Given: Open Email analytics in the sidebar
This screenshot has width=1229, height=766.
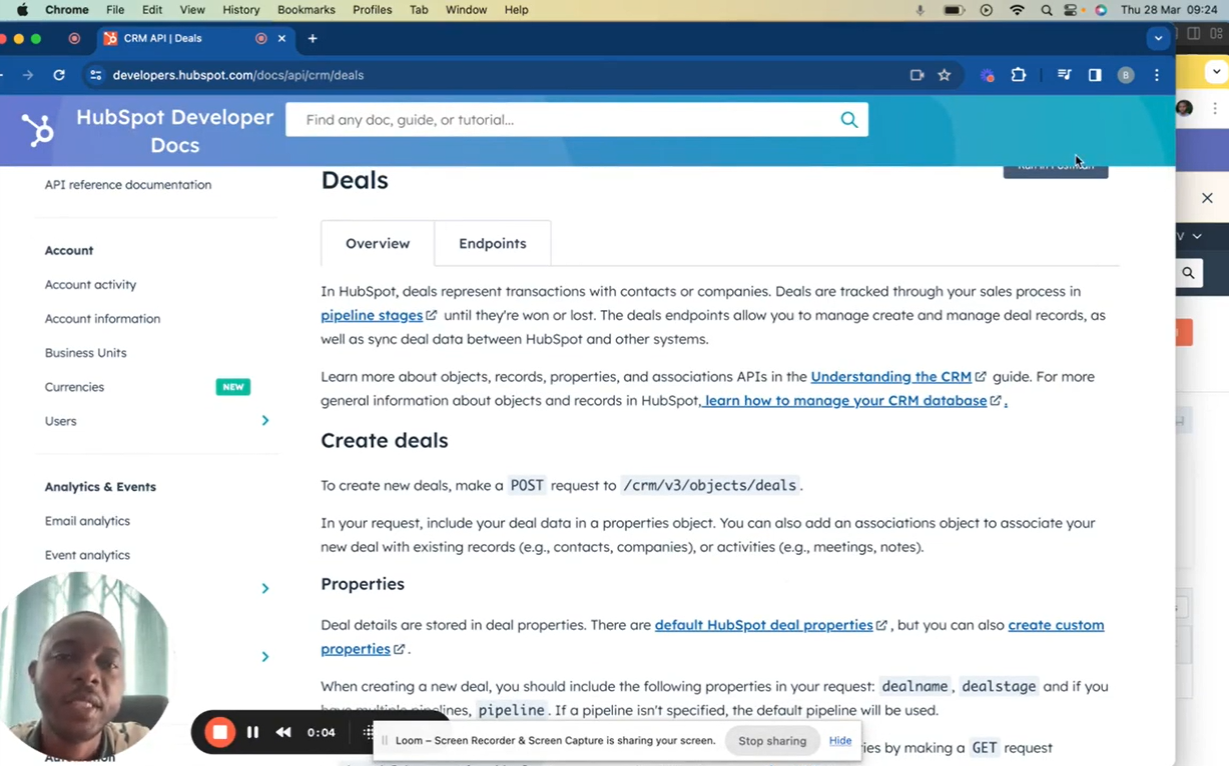Looking at the screenshot, I should point(87,521).
